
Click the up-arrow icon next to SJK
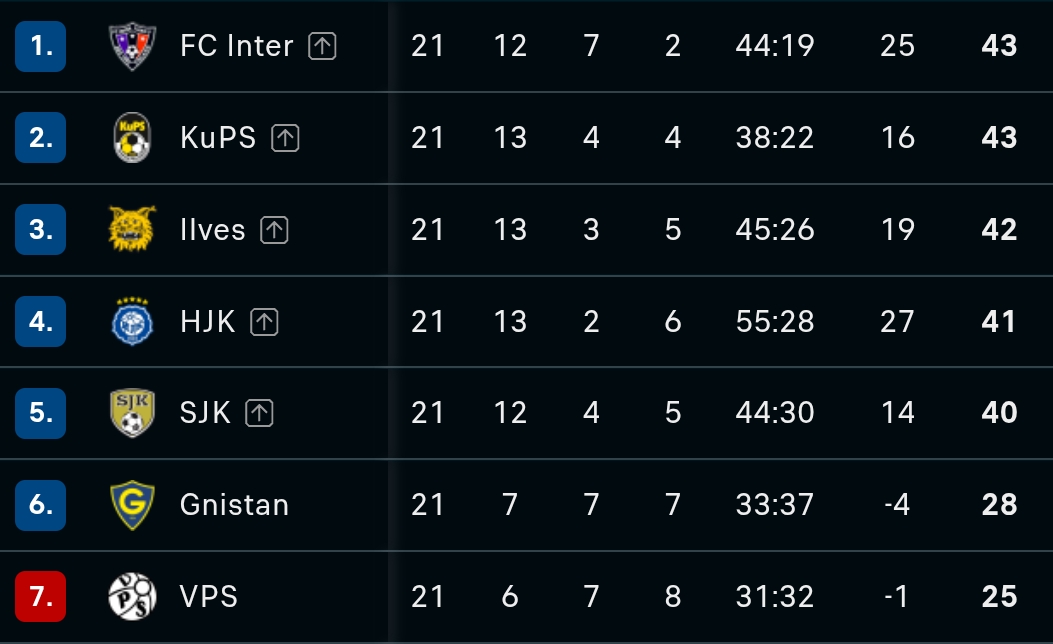(x=259, y=413)
